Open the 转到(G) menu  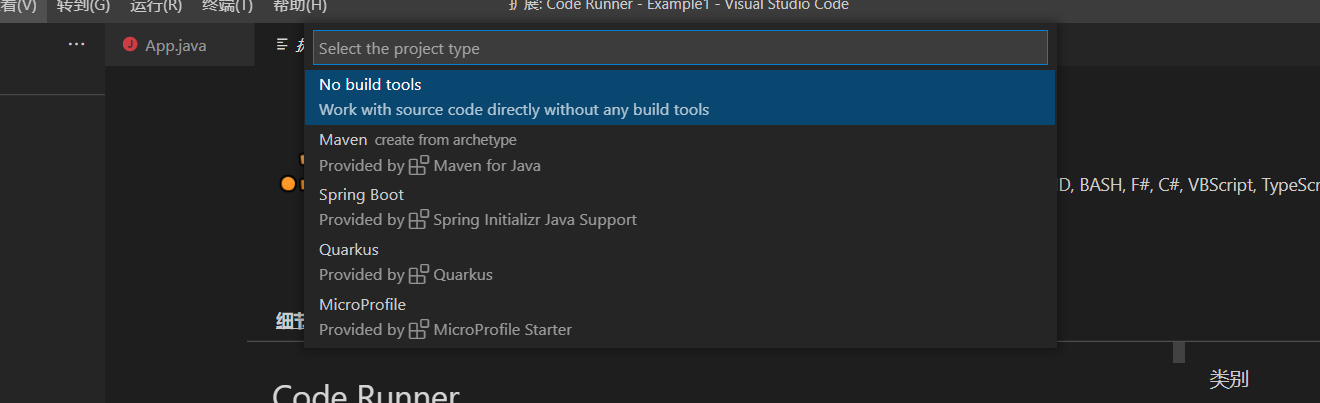(83, 6)
